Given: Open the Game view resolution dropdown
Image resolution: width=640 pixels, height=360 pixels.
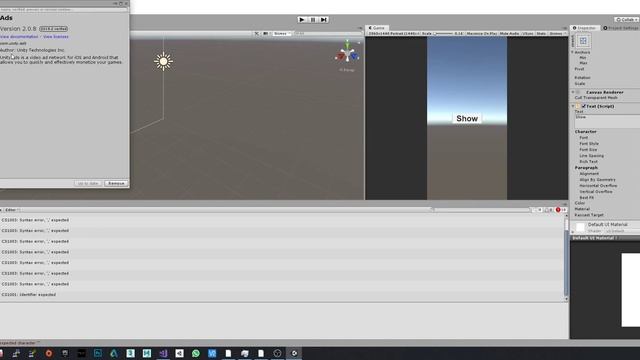Looking at the screenshot, I should (394, 33).
